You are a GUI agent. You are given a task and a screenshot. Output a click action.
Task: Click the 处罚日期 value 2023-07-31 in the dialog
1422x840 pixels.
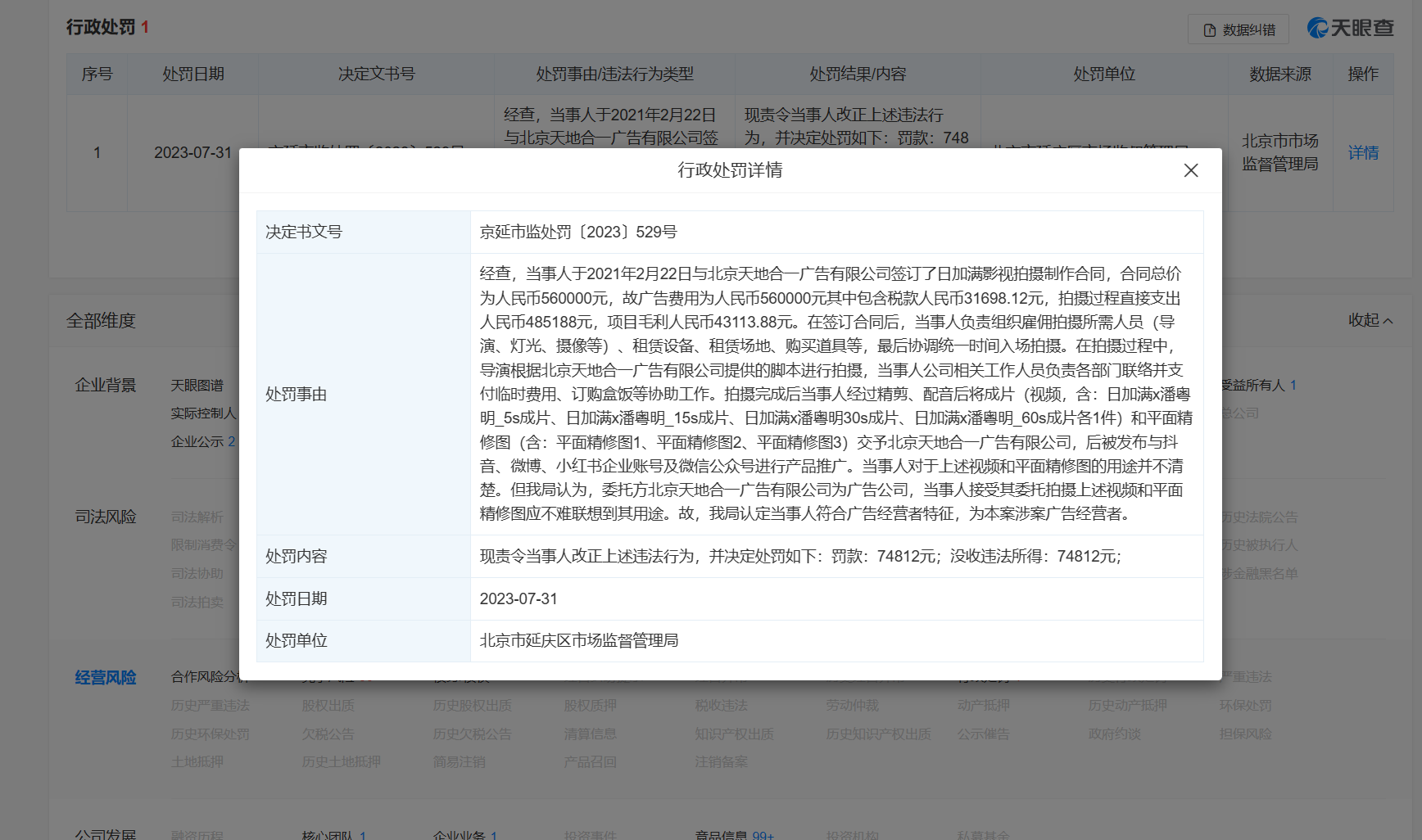519,598
